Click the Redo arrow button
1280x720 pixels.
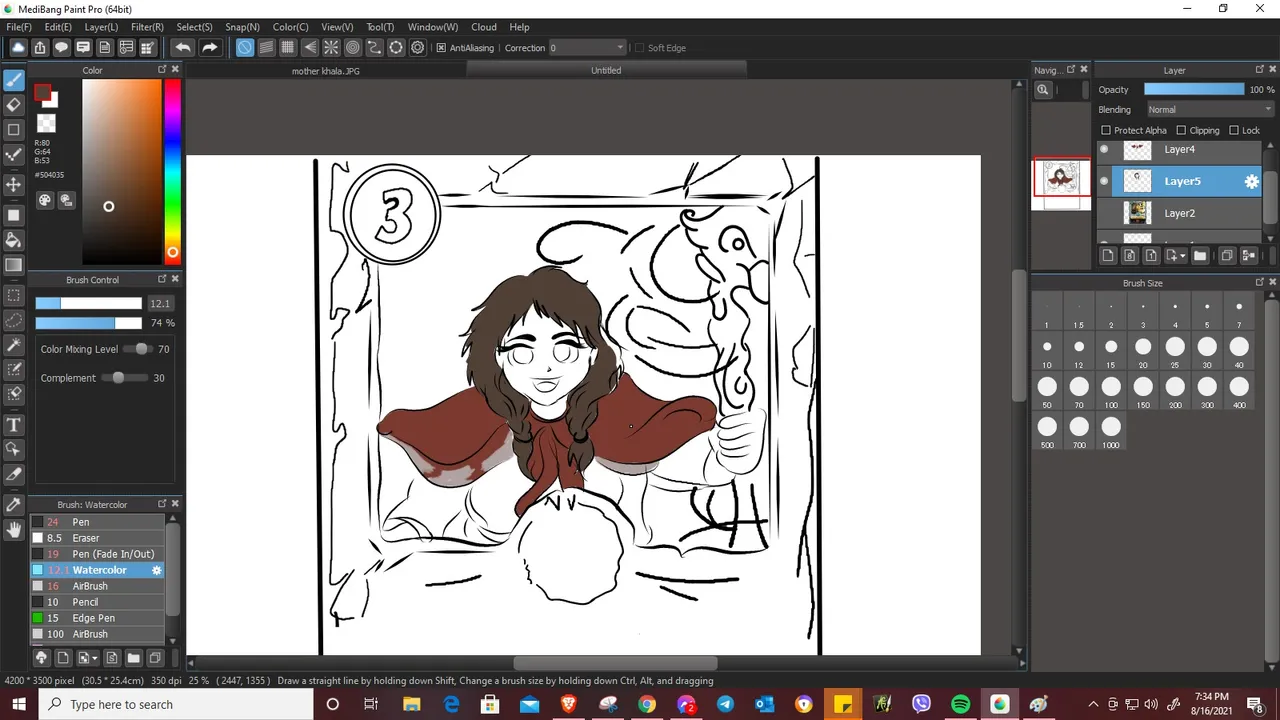(209, 47)
